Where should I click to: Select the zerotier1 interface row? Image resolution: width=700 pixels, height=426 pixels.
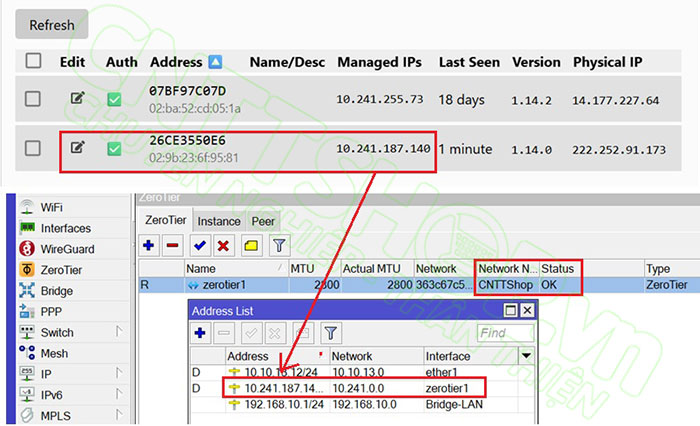[419, 285]
